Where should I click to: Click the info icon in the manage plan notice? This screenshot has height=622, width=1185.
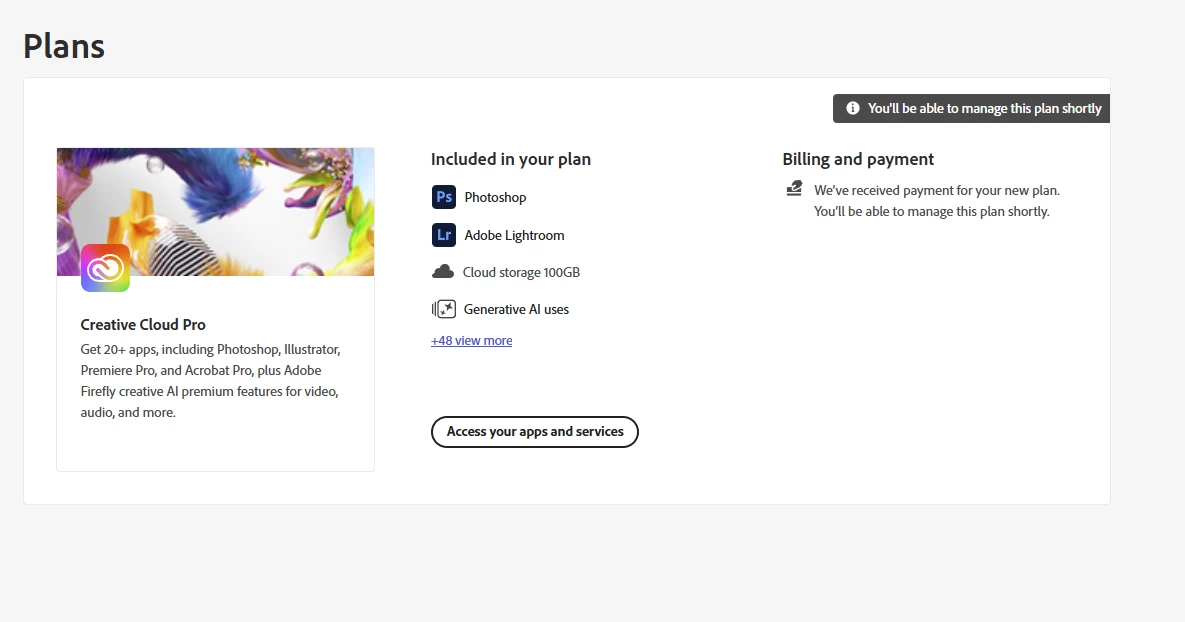pyautogui.click(x=852, y=108)
